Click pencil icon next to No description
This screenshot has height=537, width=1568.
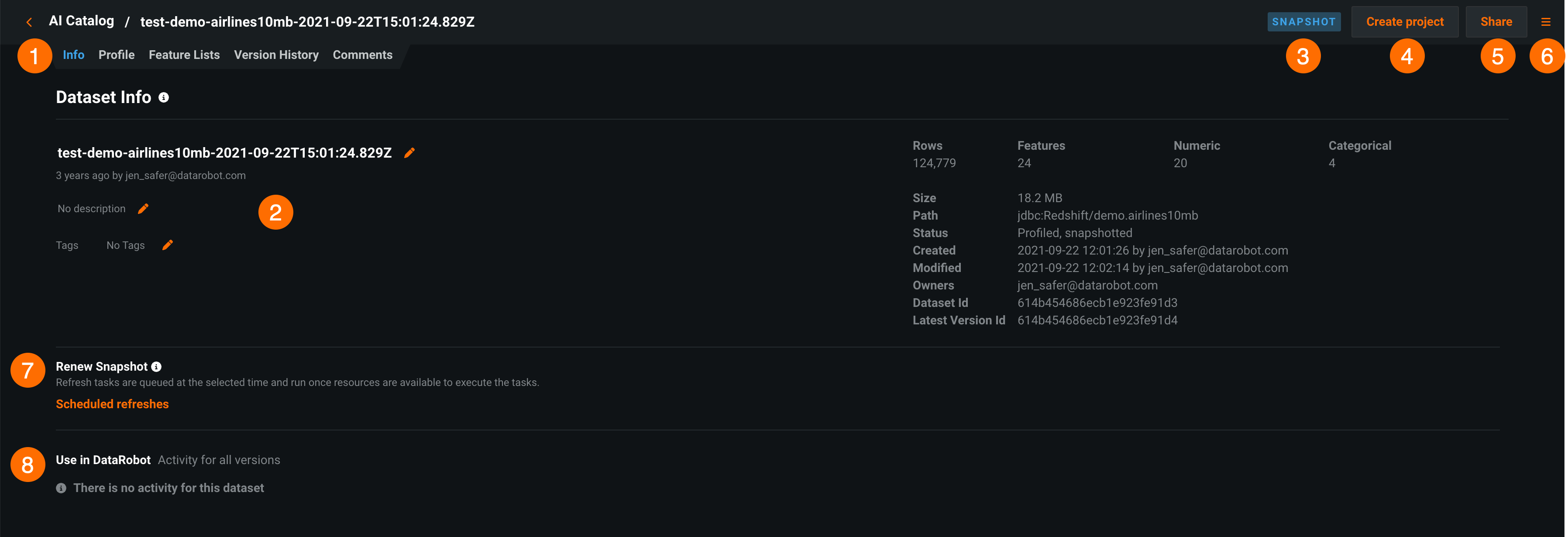tap(143, 209)
